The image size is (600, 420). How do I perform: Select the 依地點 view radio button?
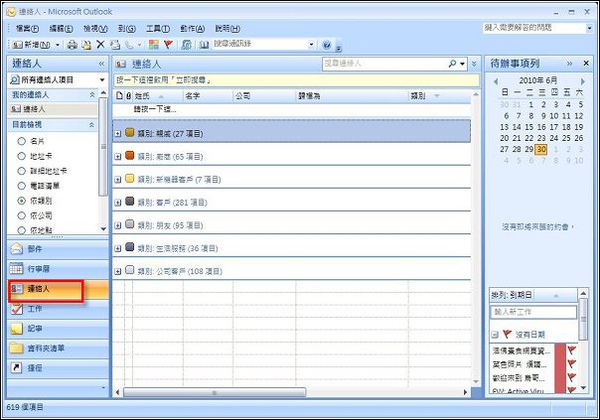tap(21, 230)
